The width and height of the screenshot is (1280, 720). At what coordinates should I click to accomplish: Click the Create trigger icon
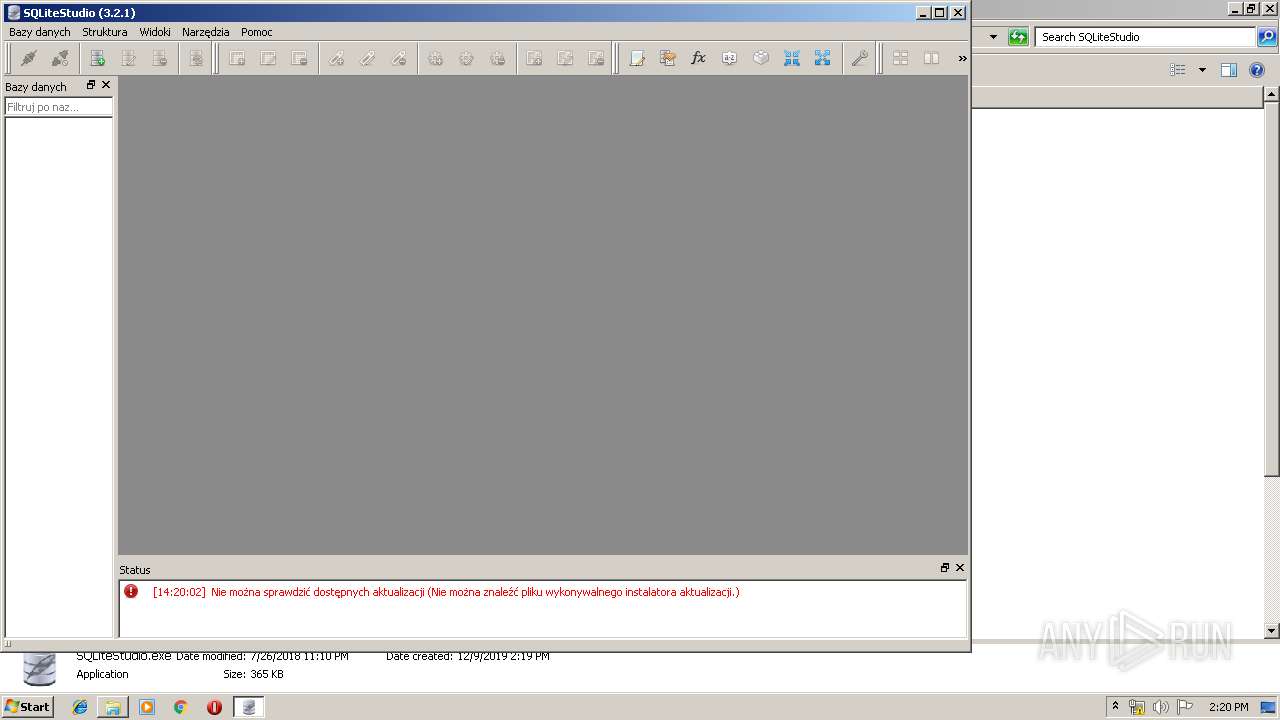pyautogui.click(x=436, y=58)
